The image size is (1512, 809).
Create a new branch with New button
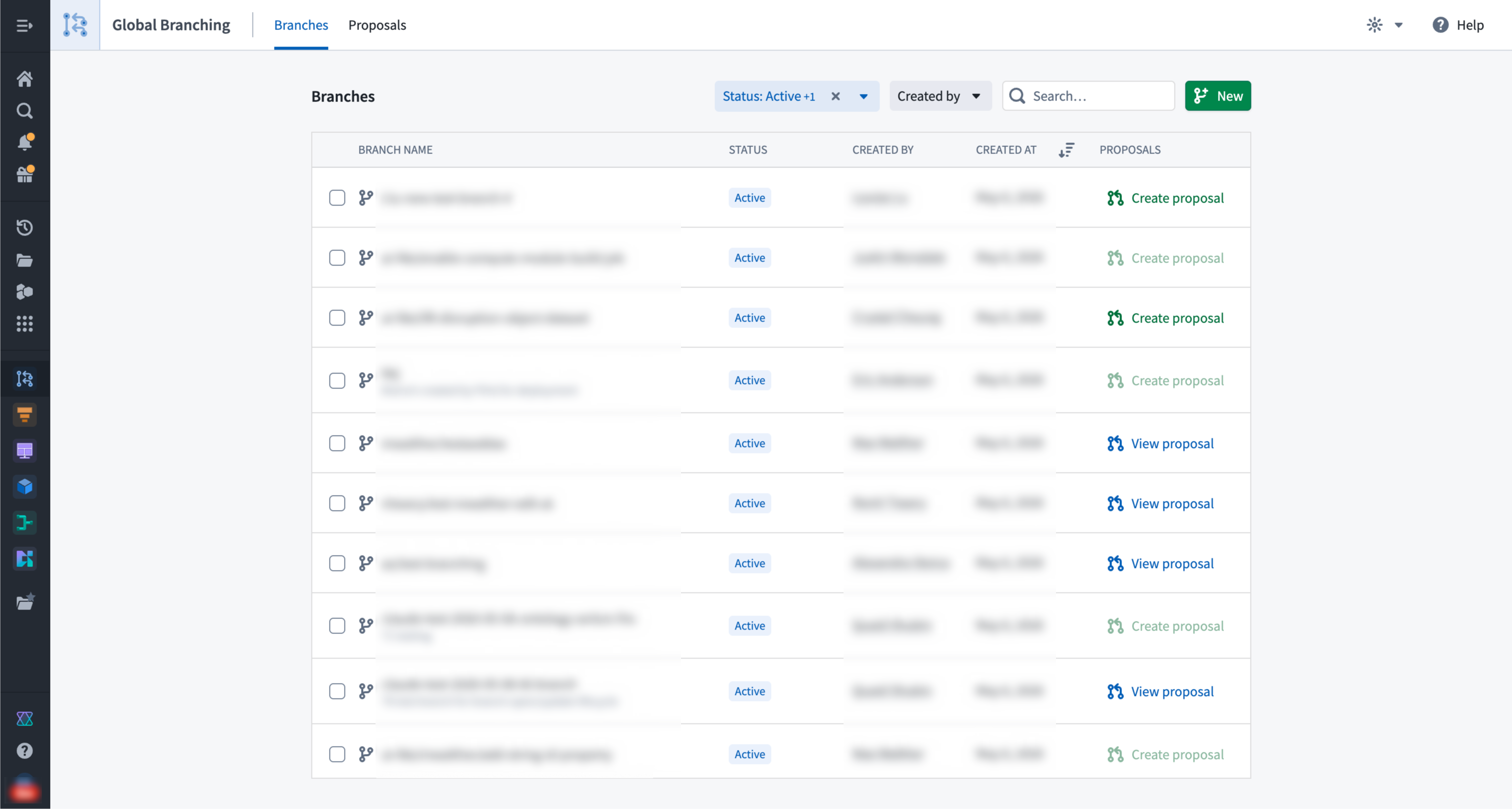(1218, 95)
